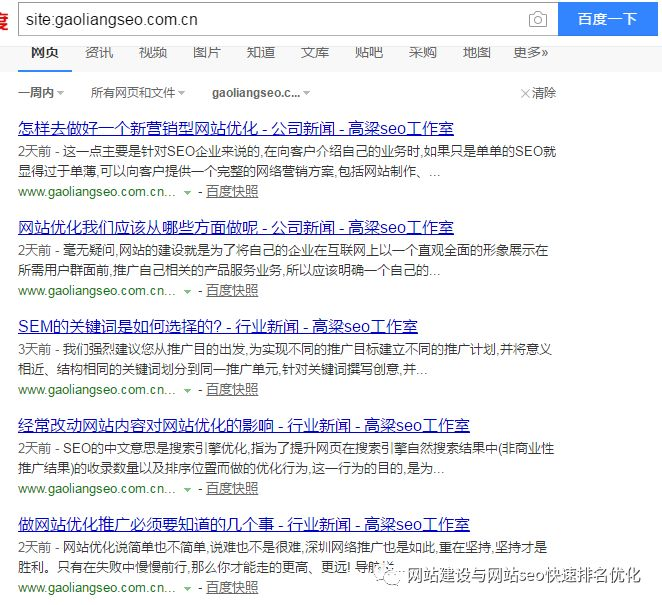This screenshot has height=605, width=662.
Task: Open result 经常改动网站内容对网站优化的影响
Action: (x=244, y=425)
